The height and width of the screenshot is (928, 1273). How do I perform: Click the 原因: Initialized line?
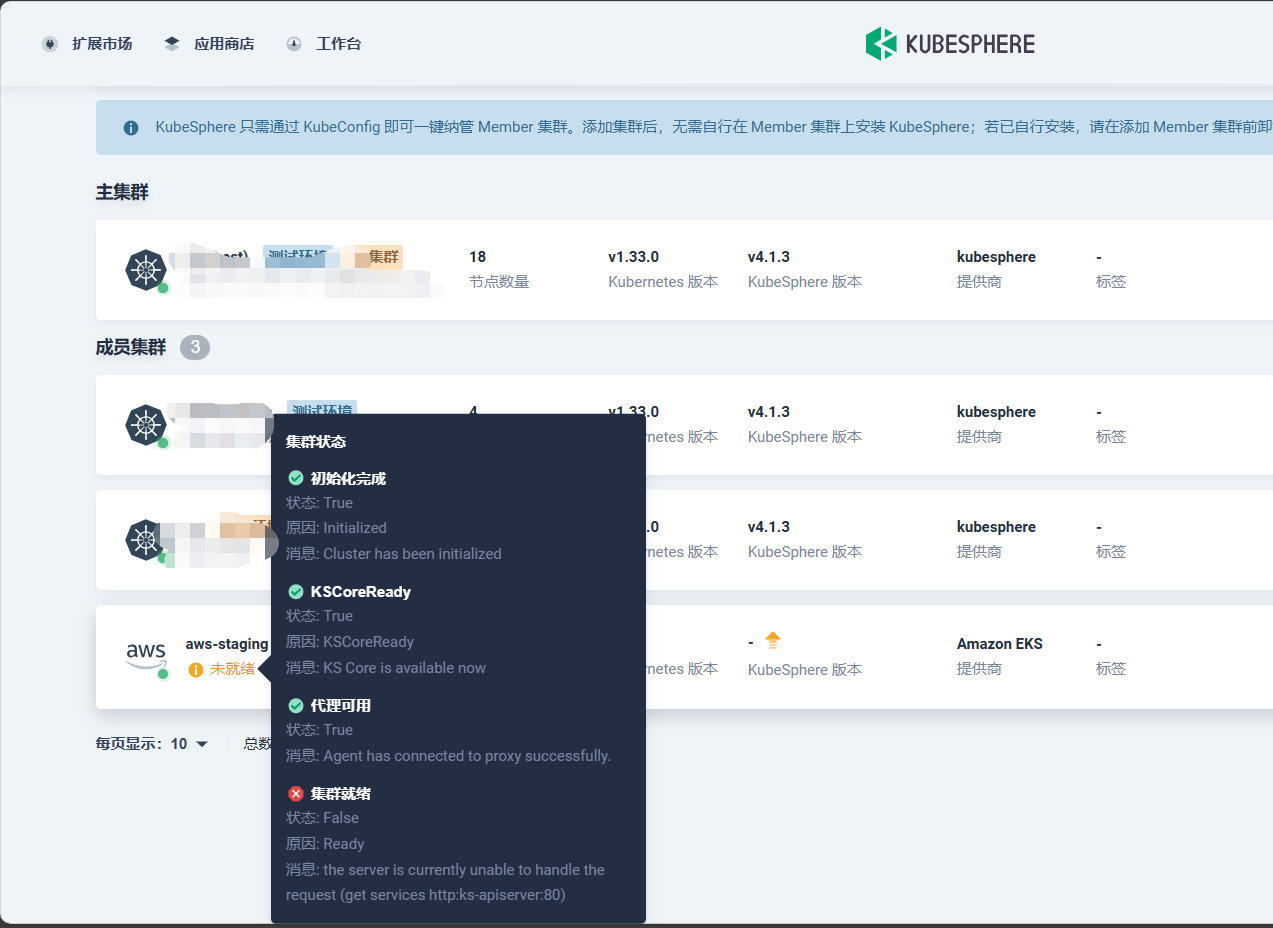(x=336, y=528)
